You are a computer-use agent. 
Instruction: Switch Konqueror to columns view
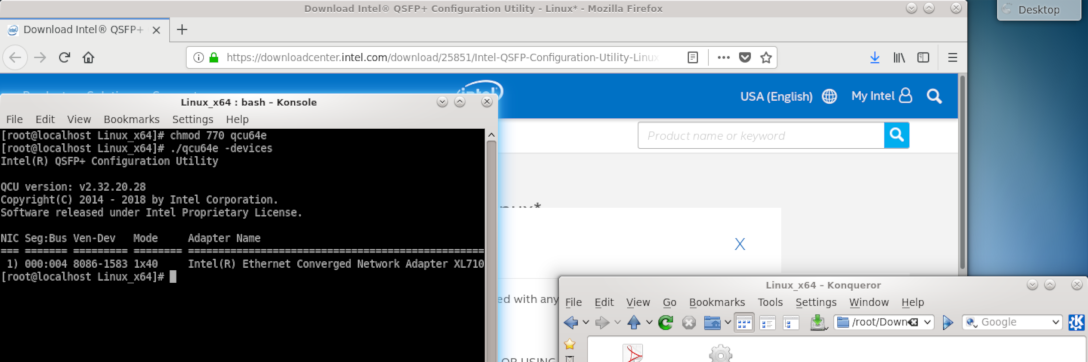coord(790,322)
